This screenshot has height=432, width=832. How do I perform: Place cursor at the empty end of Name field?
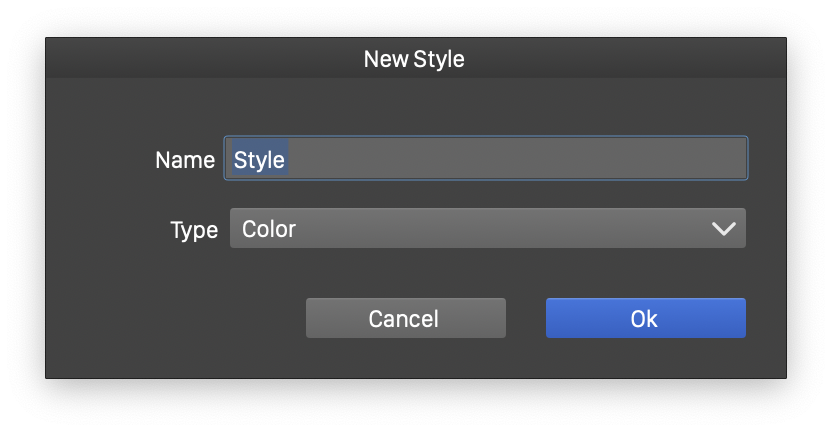pyautogui.click(x=600, y=159)
